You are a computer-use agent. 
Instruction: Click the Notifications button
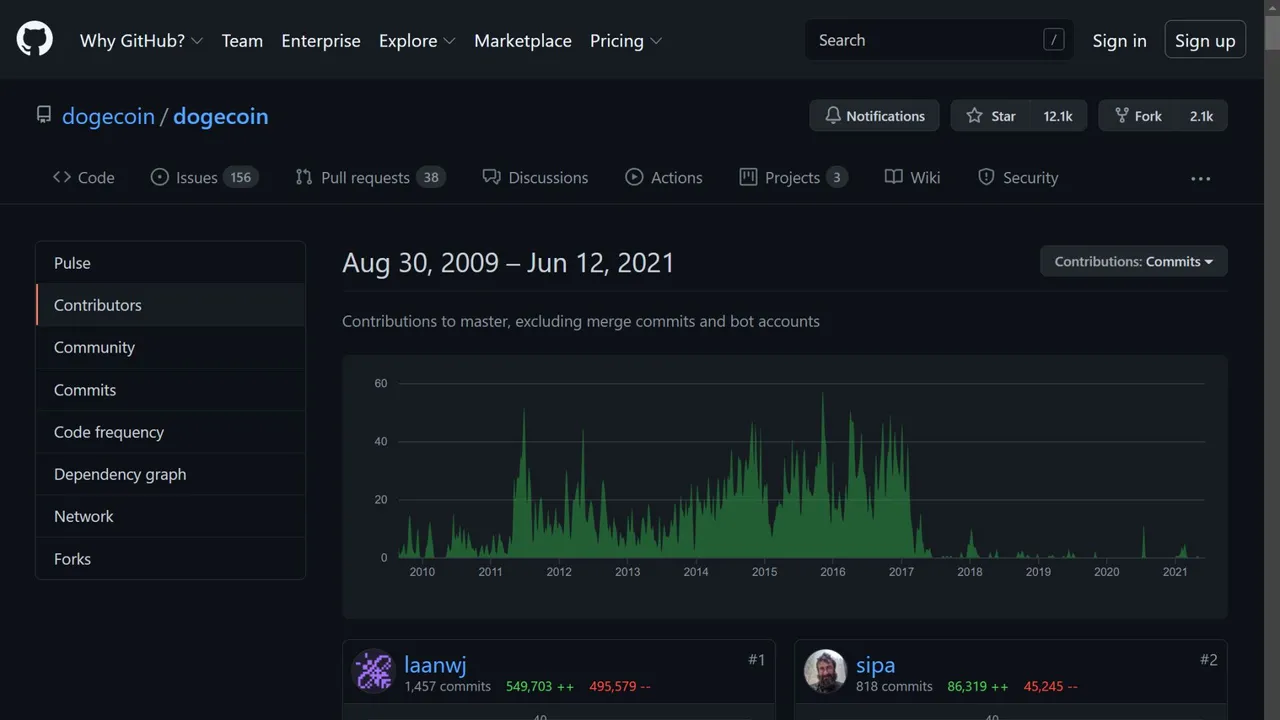874,116
